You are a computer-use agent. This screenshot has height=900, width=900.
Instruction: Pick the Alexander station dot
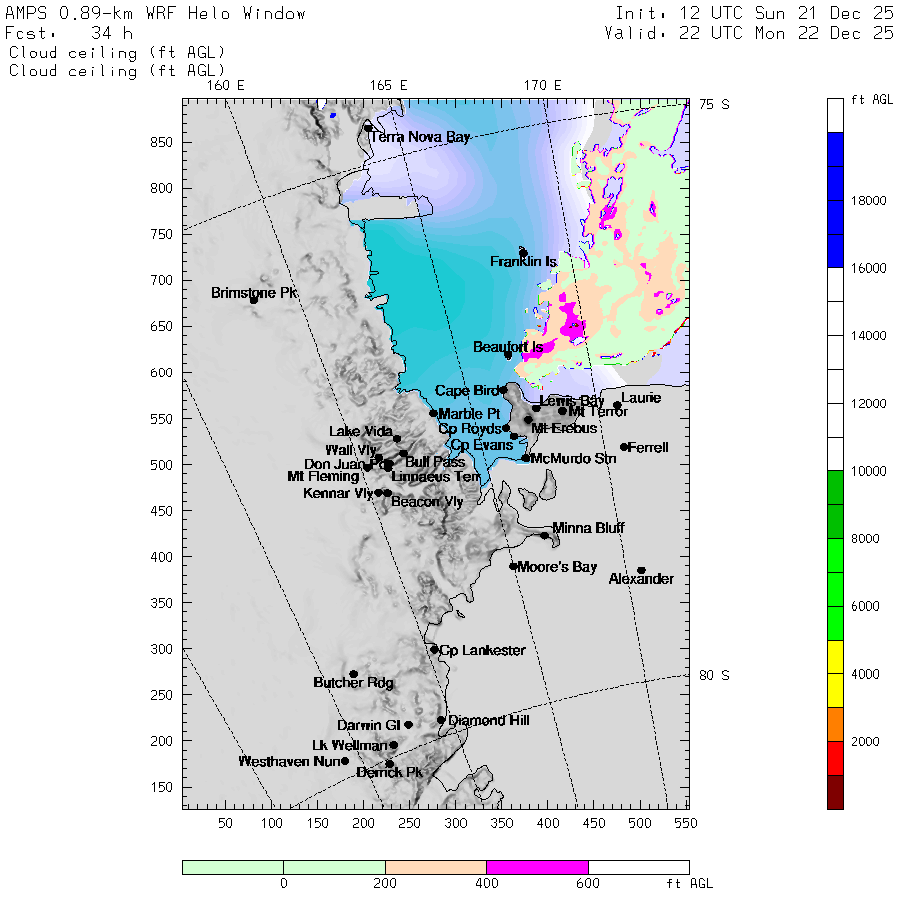coord(641,571)
